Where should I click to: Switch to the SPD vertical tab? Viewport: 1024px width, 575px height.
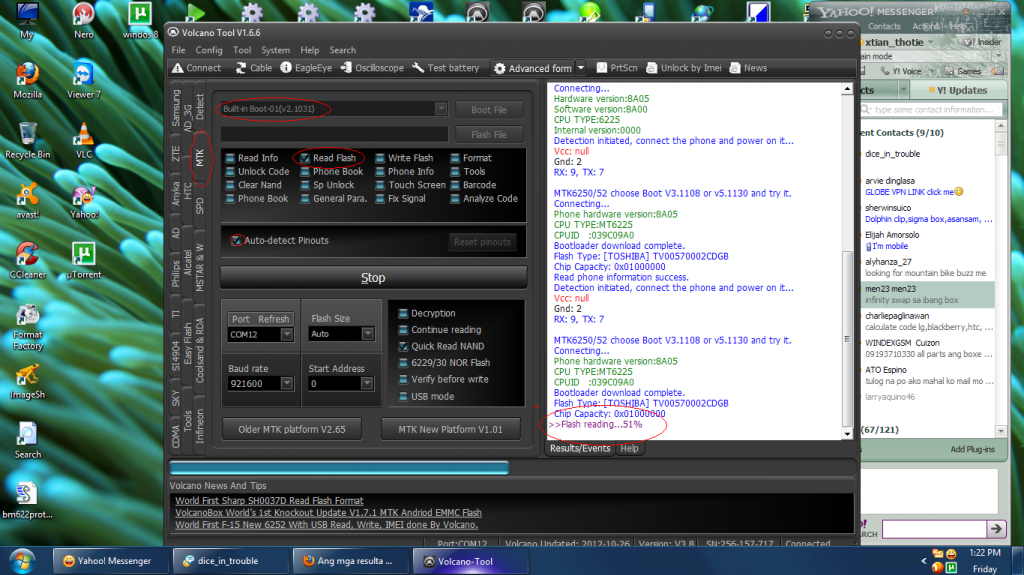click(200, 206)
